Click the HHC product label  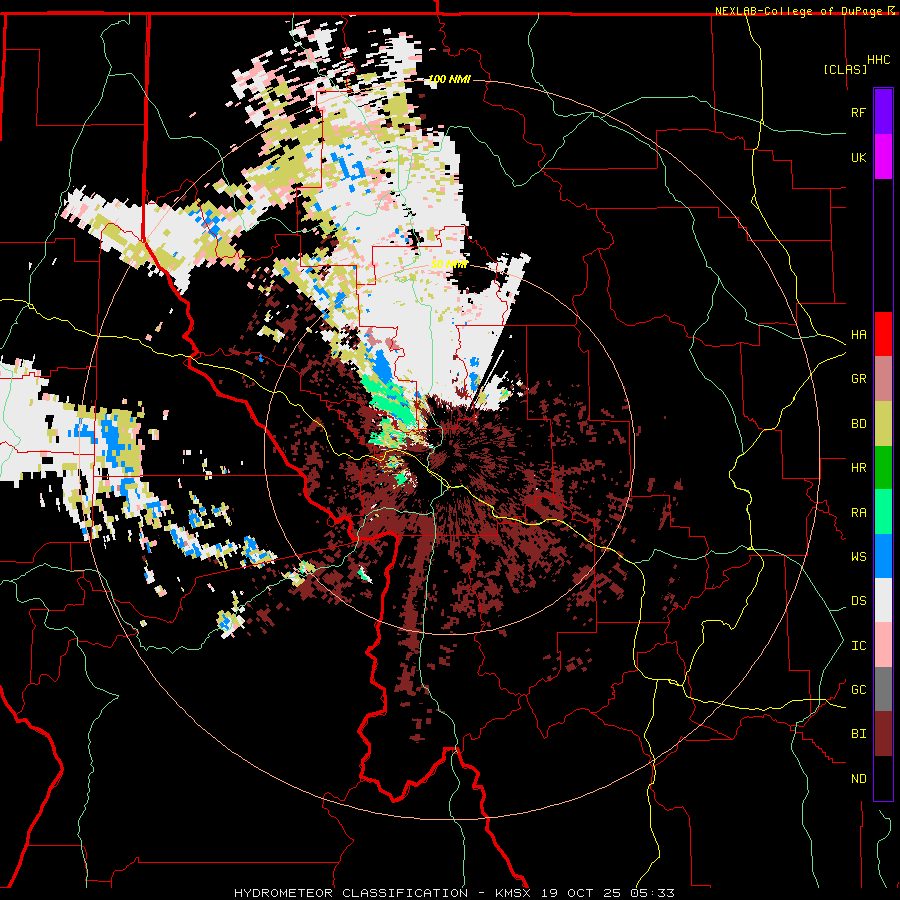879,60
